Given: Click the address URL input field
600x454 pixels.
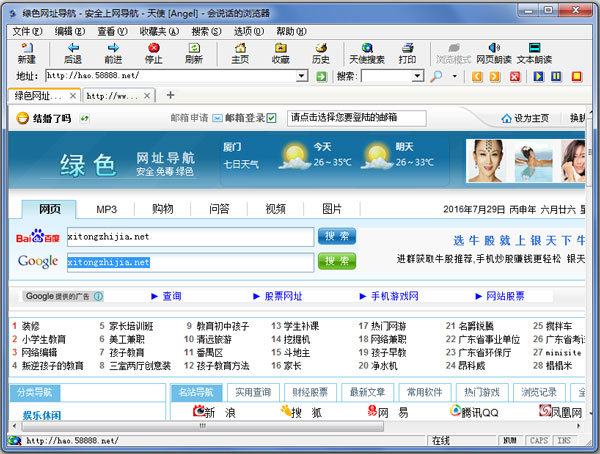Looking at the screenshot, I should click(171, 76).
